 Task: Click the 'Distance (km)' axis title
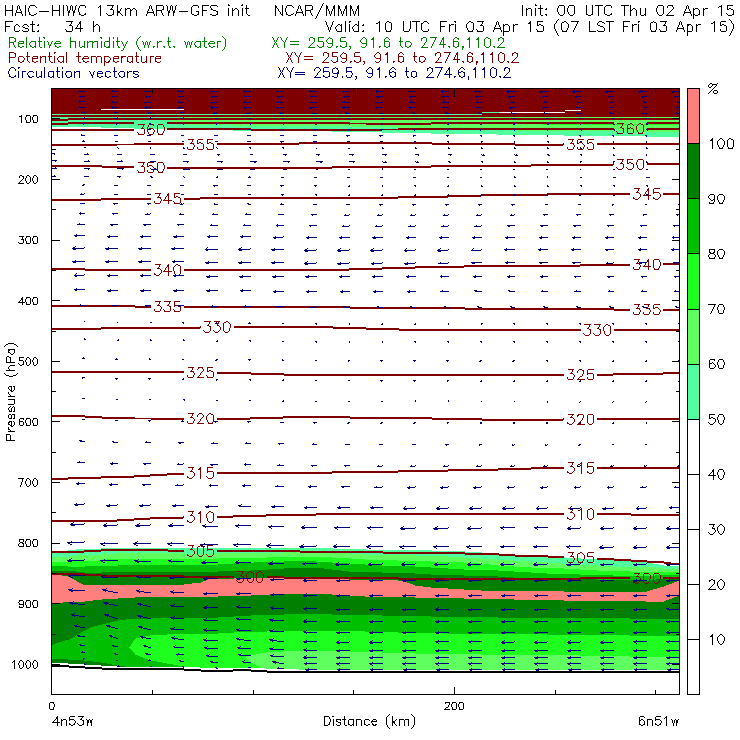[370, 721]
